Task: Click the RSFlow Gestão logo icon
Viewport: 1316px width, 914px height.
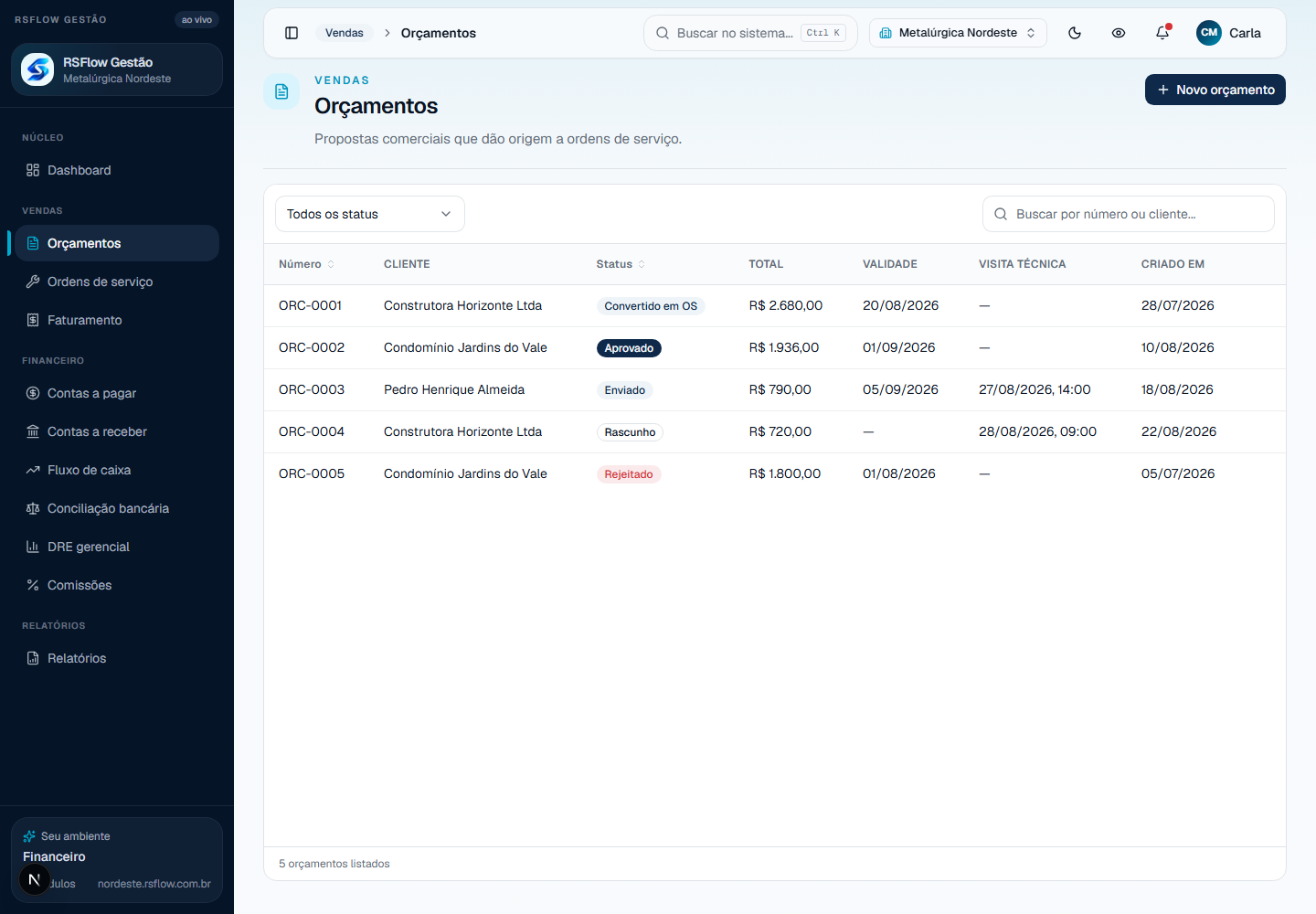Action: pyautogui.click(x=37, y=69)
